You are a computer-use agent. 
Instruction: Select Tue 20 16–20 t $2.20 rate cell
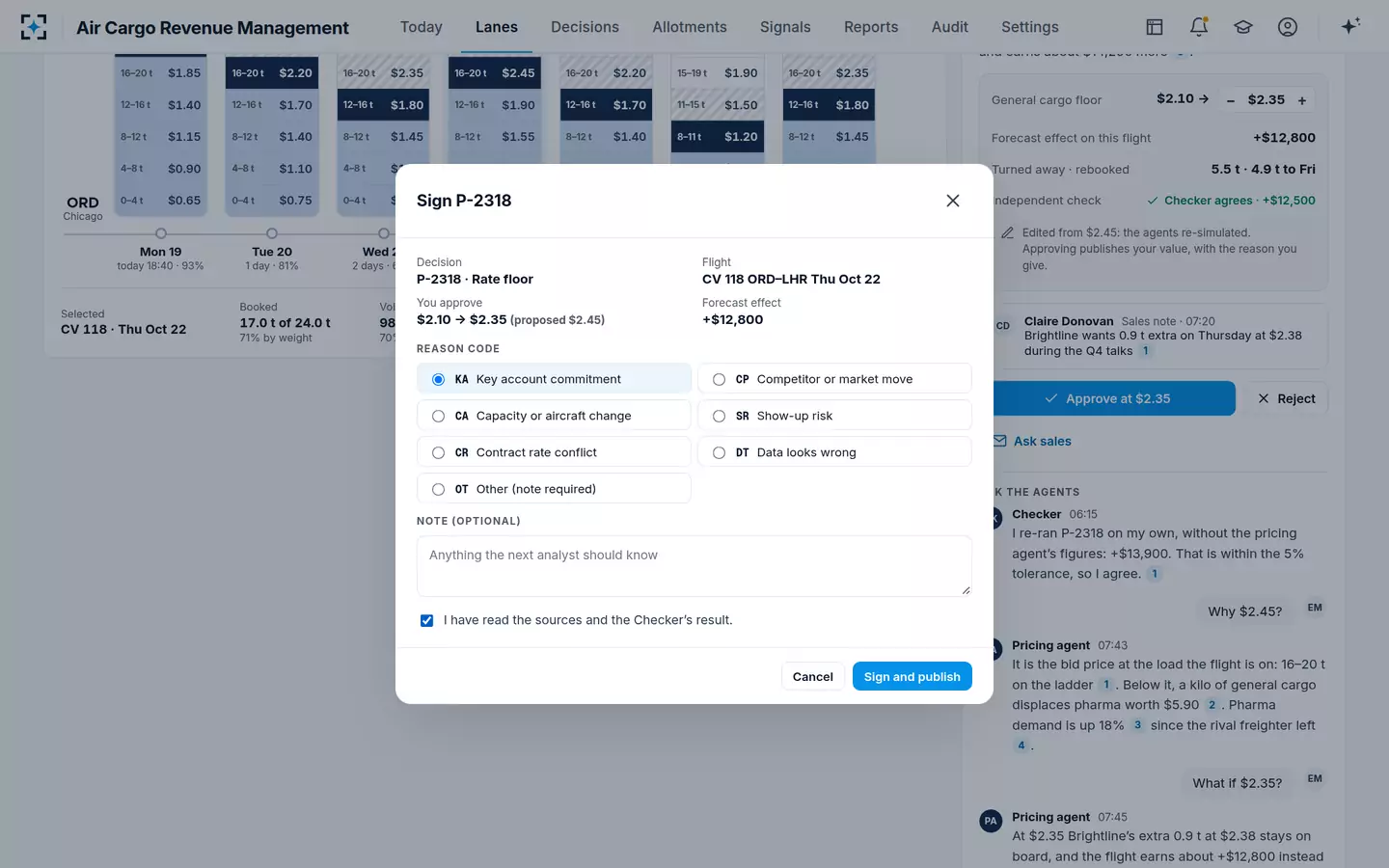[x=272, y=72]
